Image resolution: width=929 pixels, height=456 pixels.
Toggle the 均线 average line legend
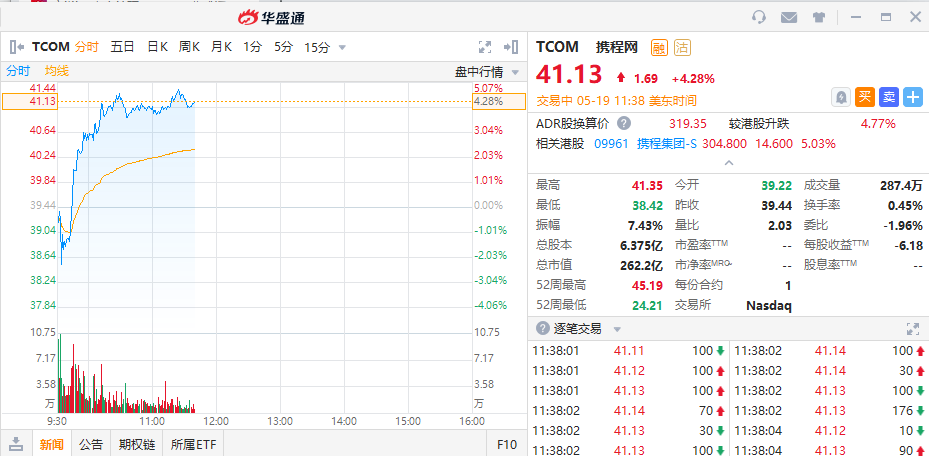(57, 71)
